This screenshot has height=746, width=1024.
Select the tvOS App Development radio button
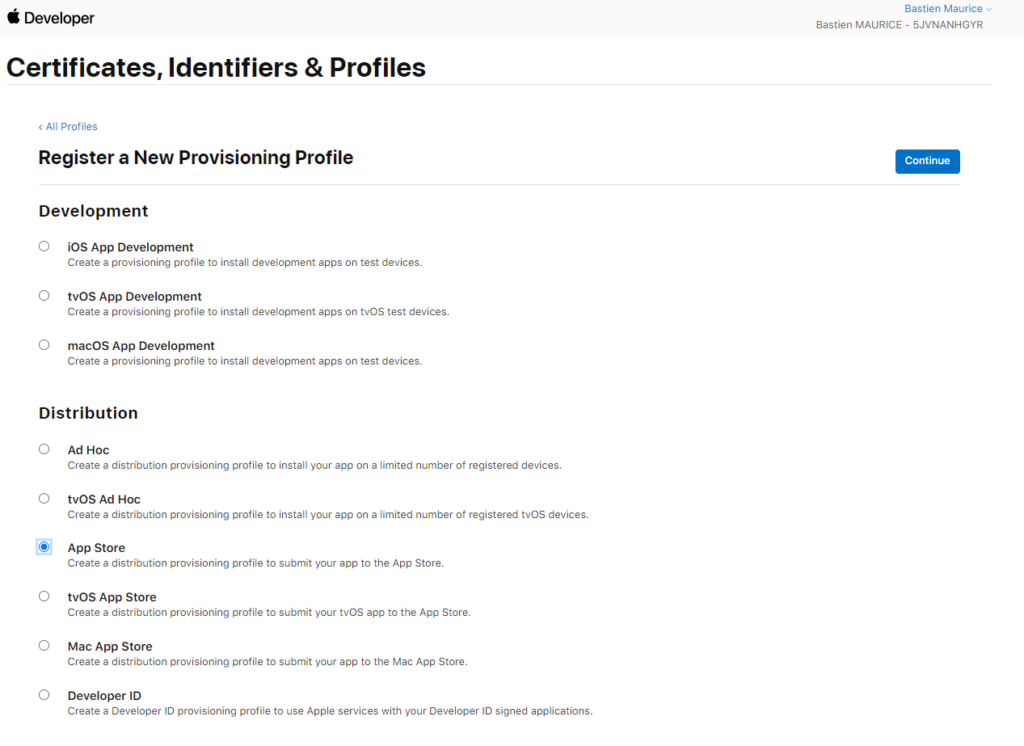(44, 295)
